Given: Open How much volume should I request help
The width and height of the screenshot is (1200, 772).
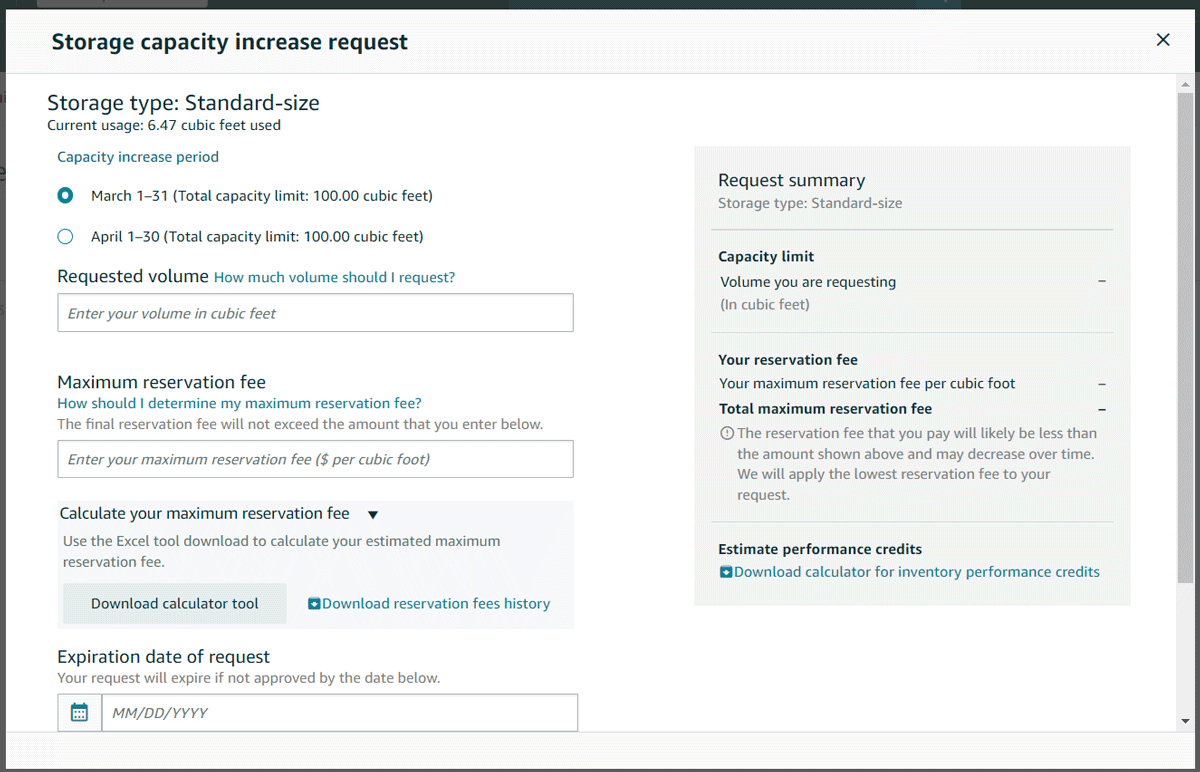Looking at the screenshot, I should (333, 276).
